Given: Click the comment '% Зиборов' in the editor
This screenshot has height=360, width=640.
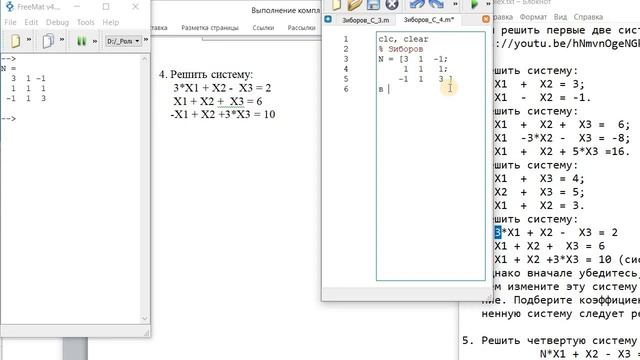Looking at the screenshot, I should pos(401,49).
